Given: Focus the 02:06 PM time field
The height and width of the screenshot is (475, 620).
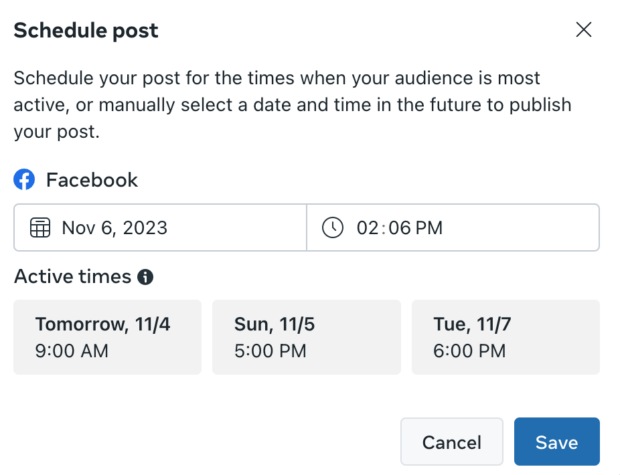Looking at the screenshot, I should point(453,227).
